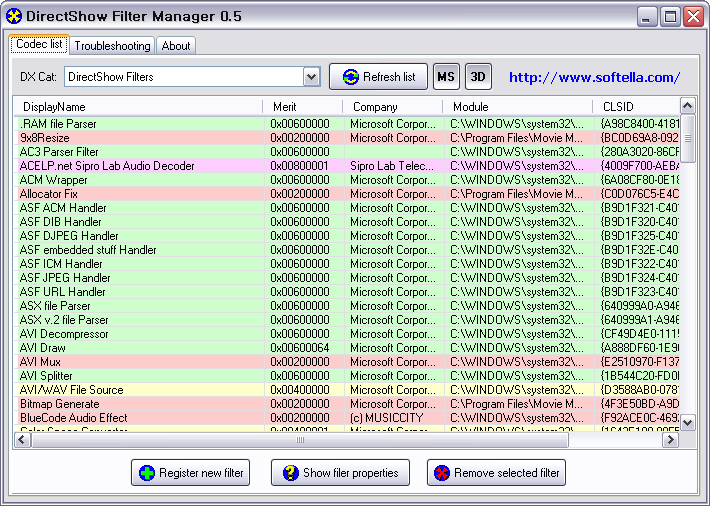This screenshot has width=710, height=506.
Task: Click the vertical scrollbar up arrow
Action: (688, 106)
